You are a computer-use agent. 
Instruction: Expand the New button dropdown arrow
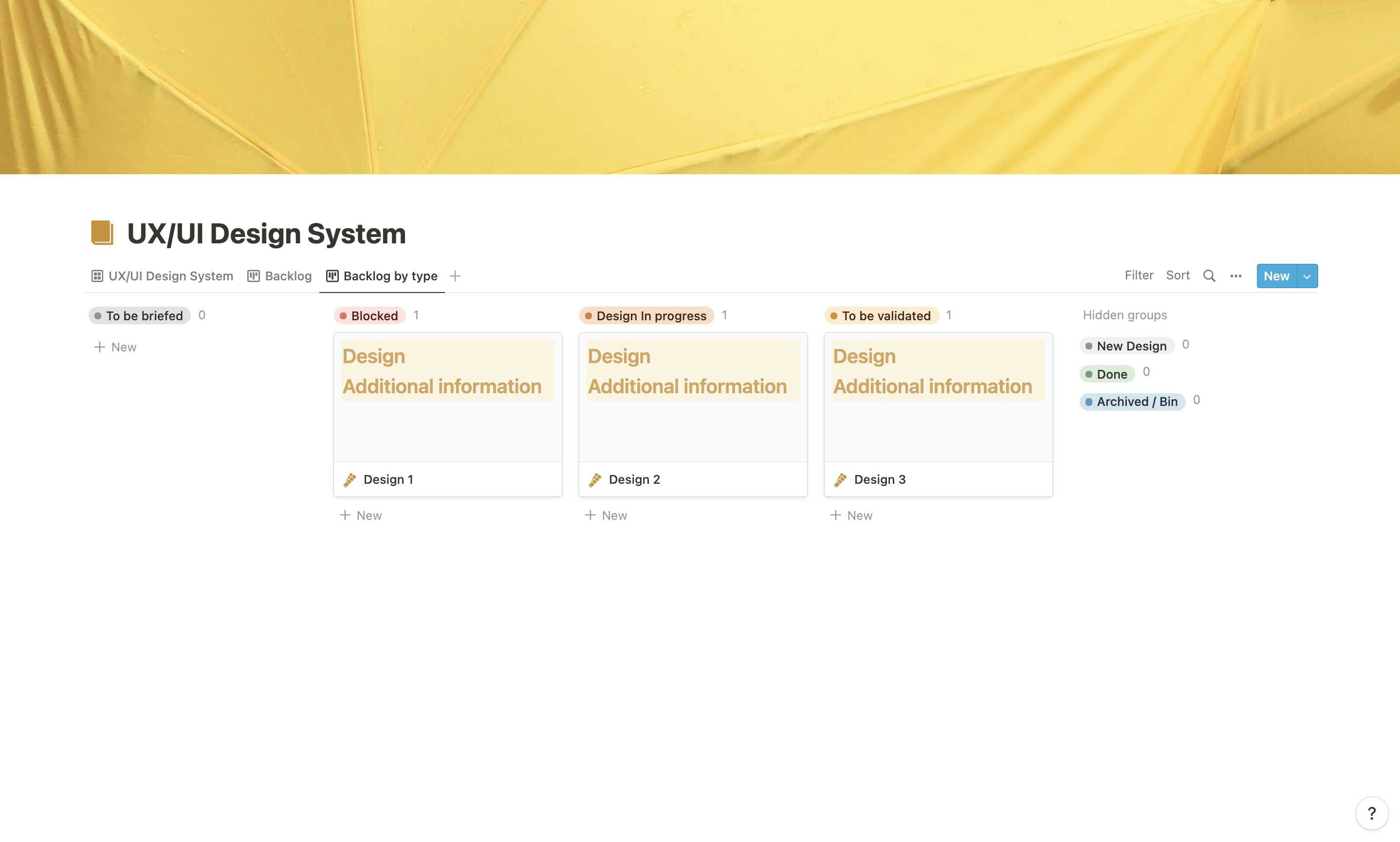point(1307,276)
